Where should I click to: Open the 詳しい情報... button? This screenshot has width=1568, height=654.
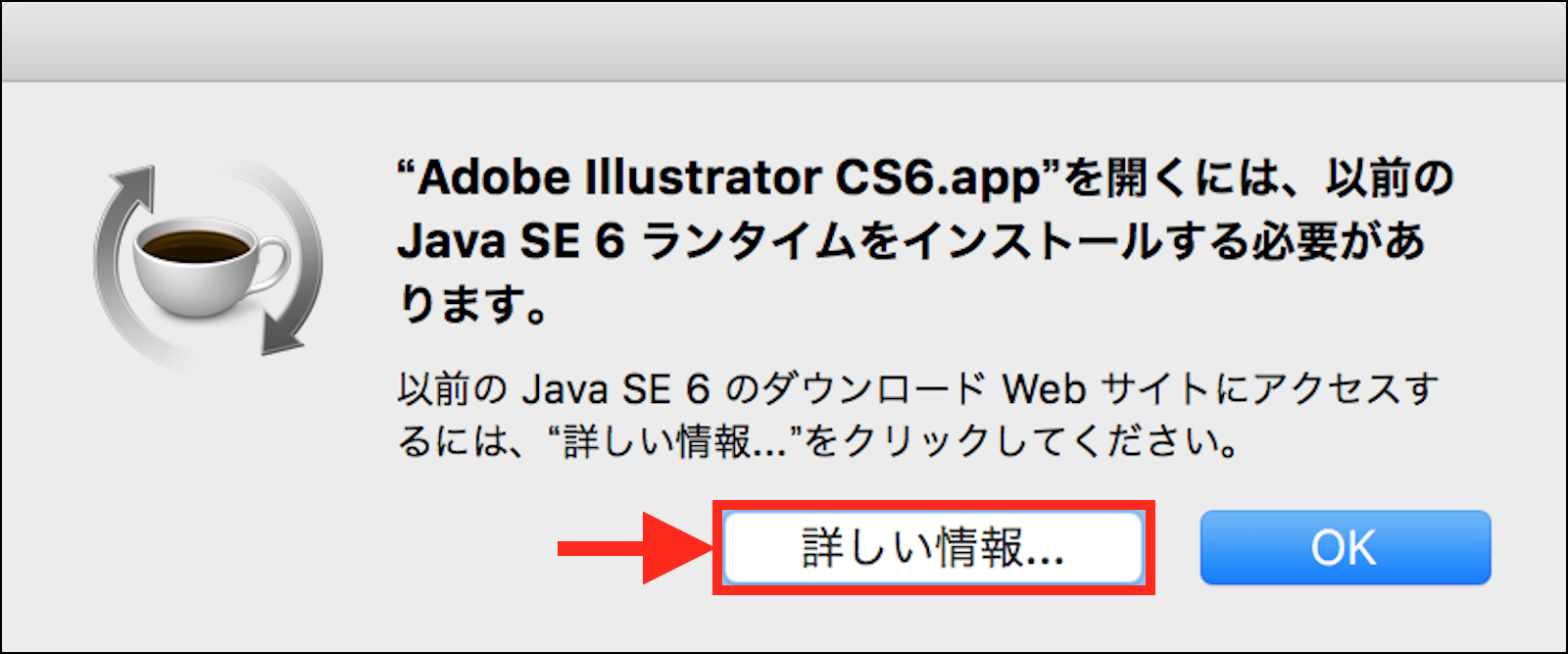coord(932,547)
